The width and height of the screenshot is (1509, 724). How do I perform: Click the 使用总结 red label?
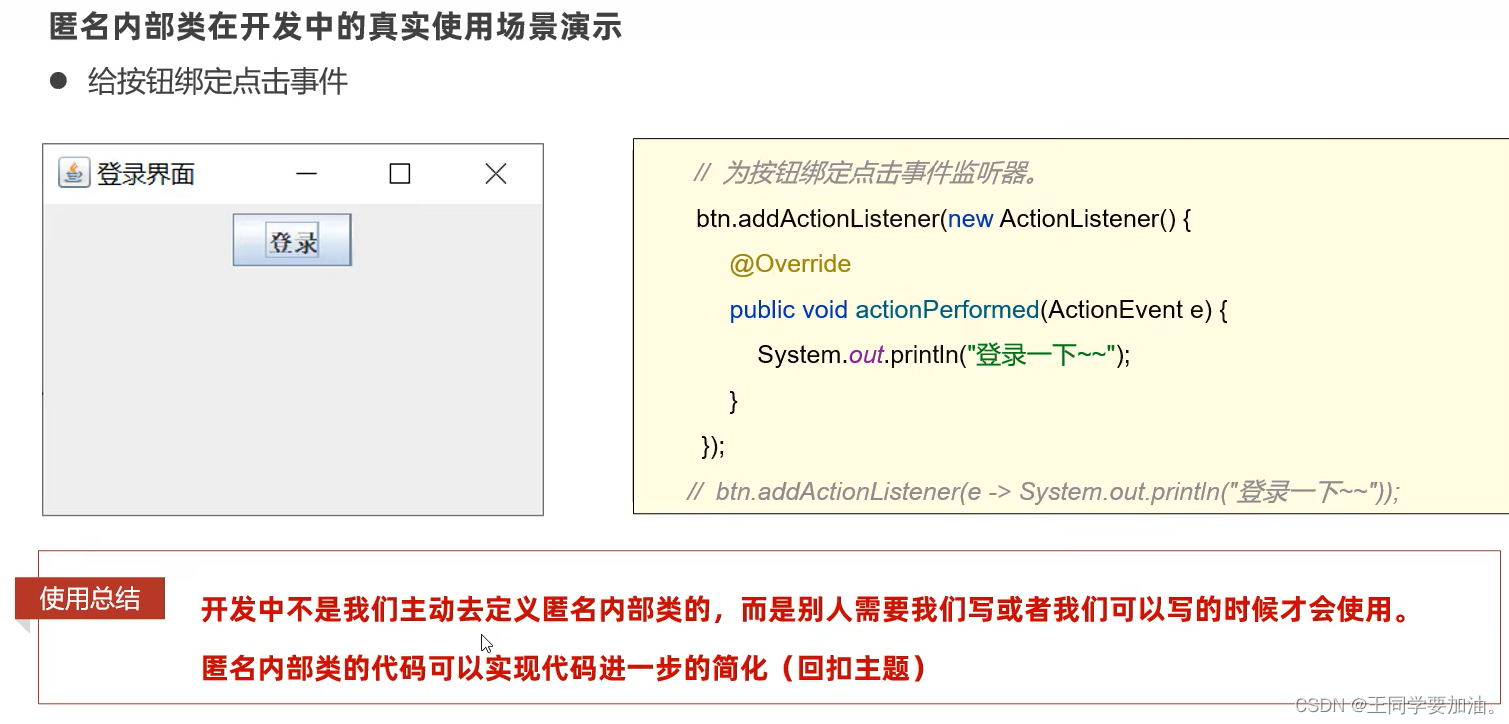(x=90, y=599)
